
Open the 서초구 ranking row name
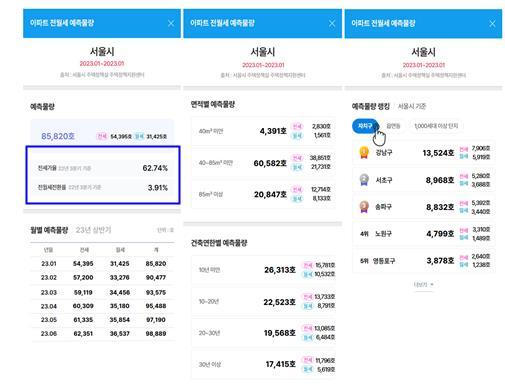384,180
